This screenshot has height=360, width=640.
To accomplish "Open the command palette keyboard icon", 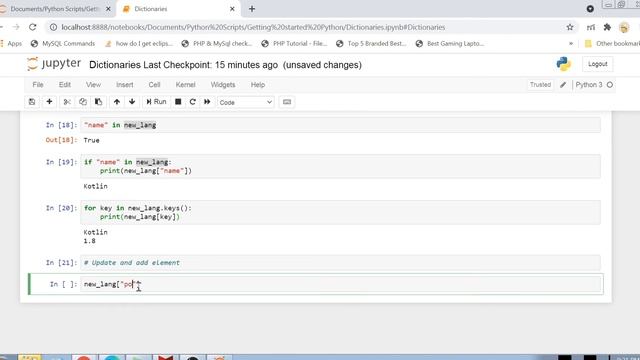I will (x=287, y=102).
